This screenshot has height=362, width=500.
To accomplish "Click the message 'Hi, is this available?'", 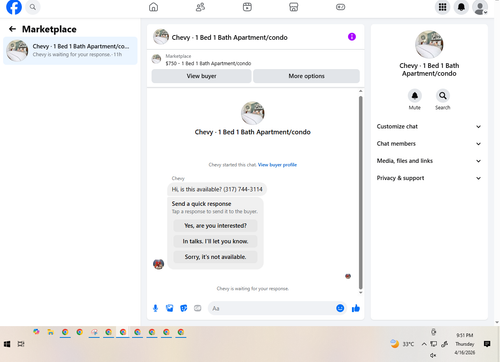I will [x=217, y=189].
